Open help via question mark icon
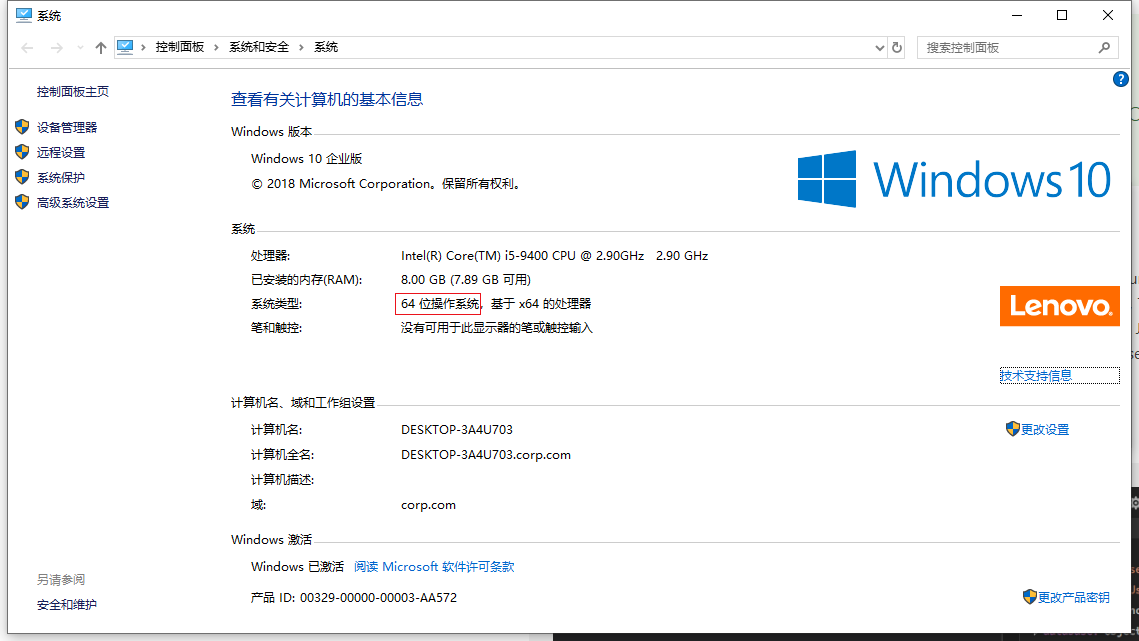1139x641 pixels. click(1120, 79)
